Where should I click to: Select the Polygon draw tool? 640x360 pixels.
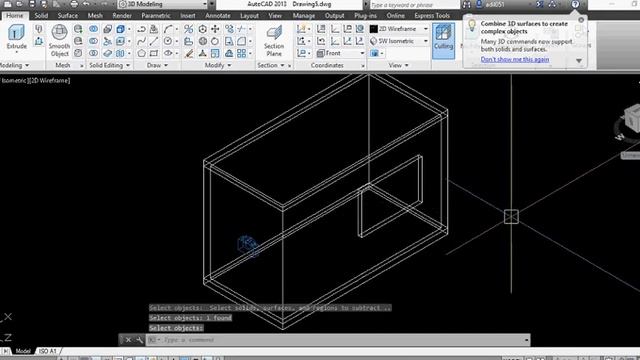pos(142,53)
